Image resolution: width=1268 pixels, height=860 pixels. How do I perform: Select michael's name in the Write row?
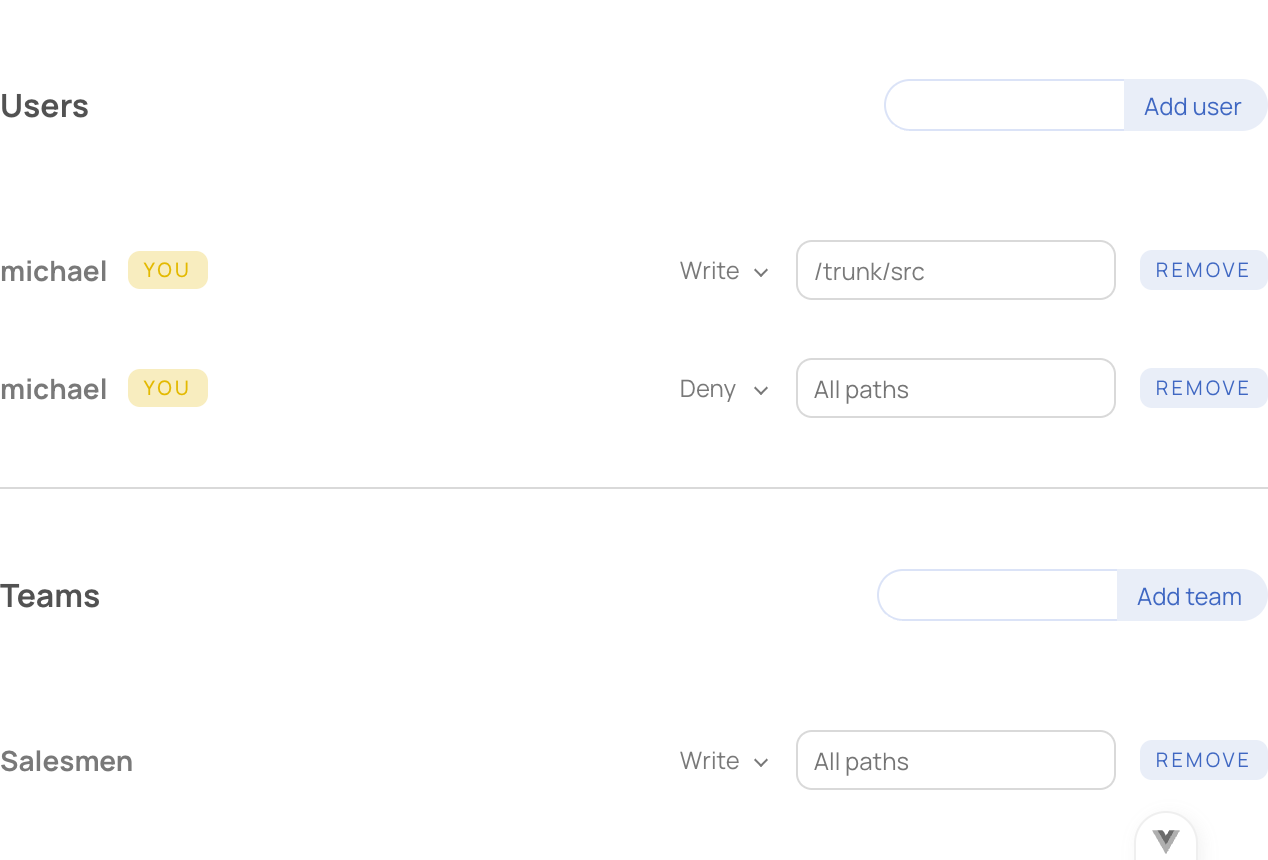(53, 271)
